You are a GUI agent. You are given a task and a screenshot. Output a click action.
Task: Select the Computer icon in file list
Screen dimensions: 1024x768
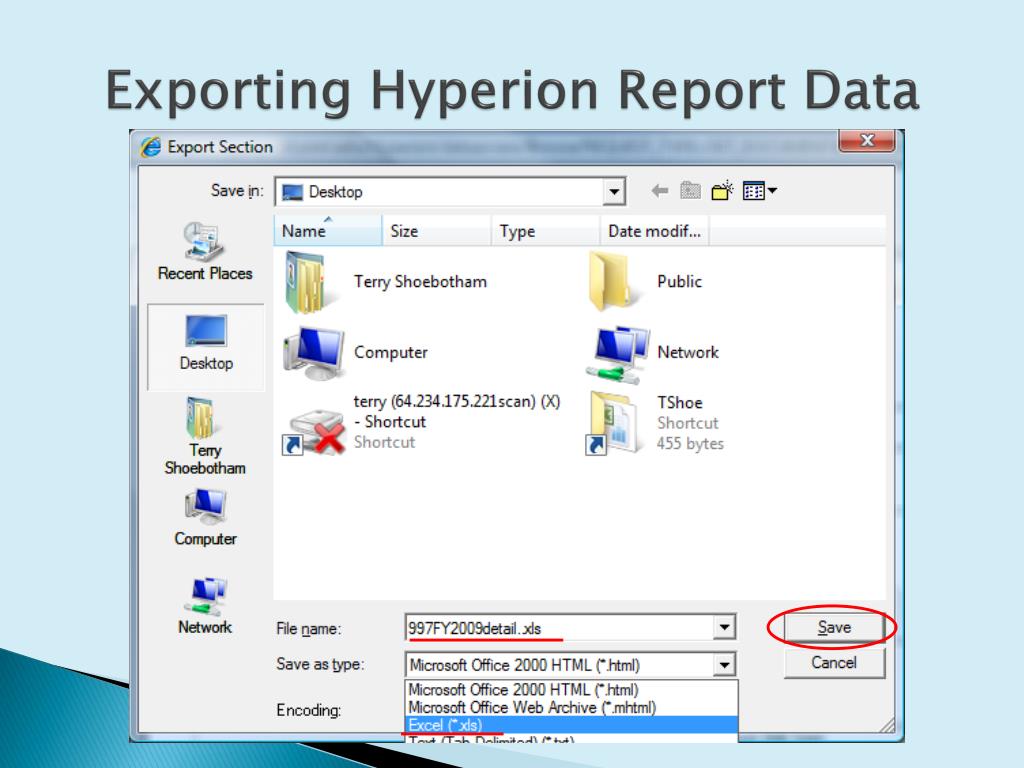click(x=314, y=353)
